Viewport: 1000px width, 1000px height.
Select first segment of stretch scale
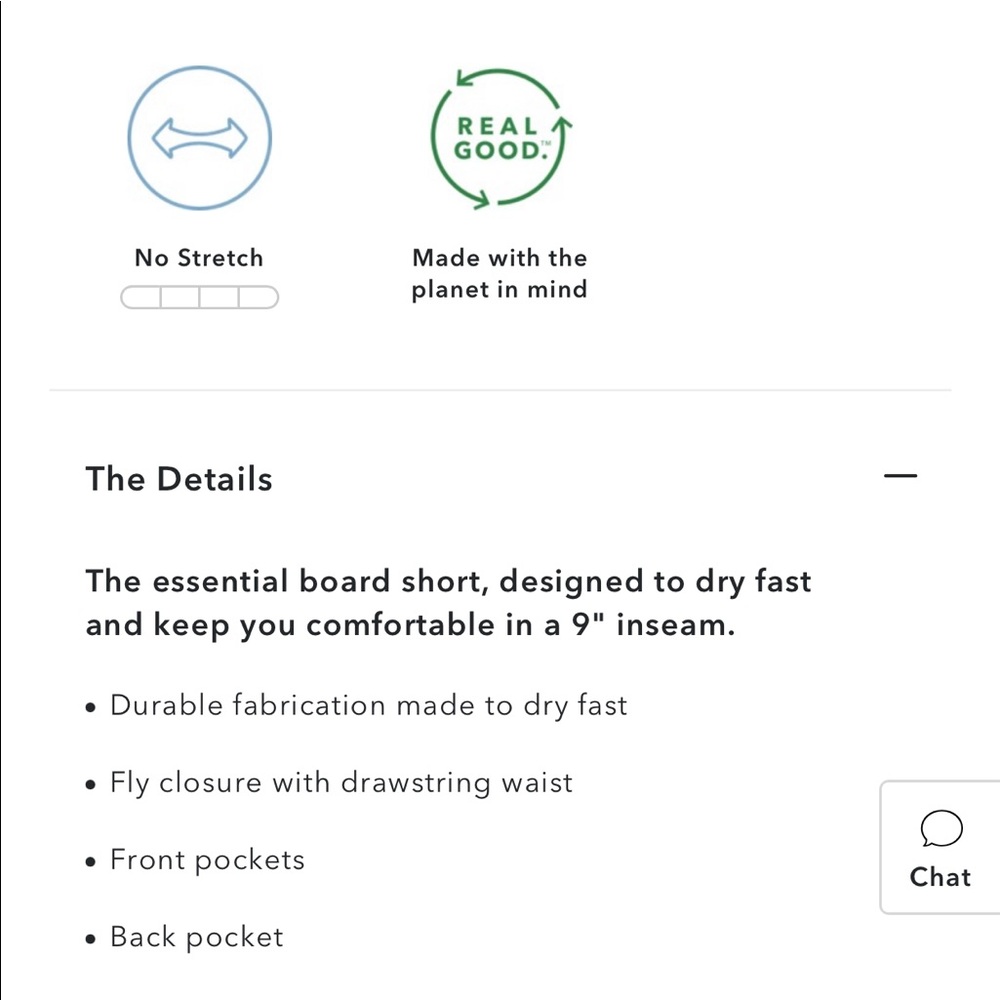141,297
